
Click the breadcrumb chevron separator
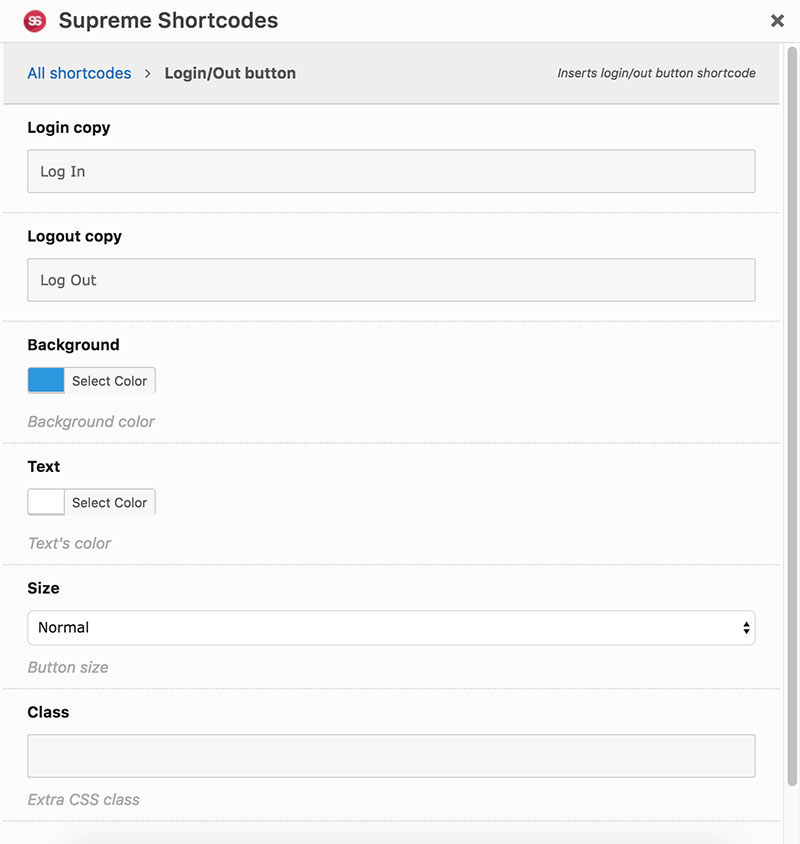pos(148,74)
